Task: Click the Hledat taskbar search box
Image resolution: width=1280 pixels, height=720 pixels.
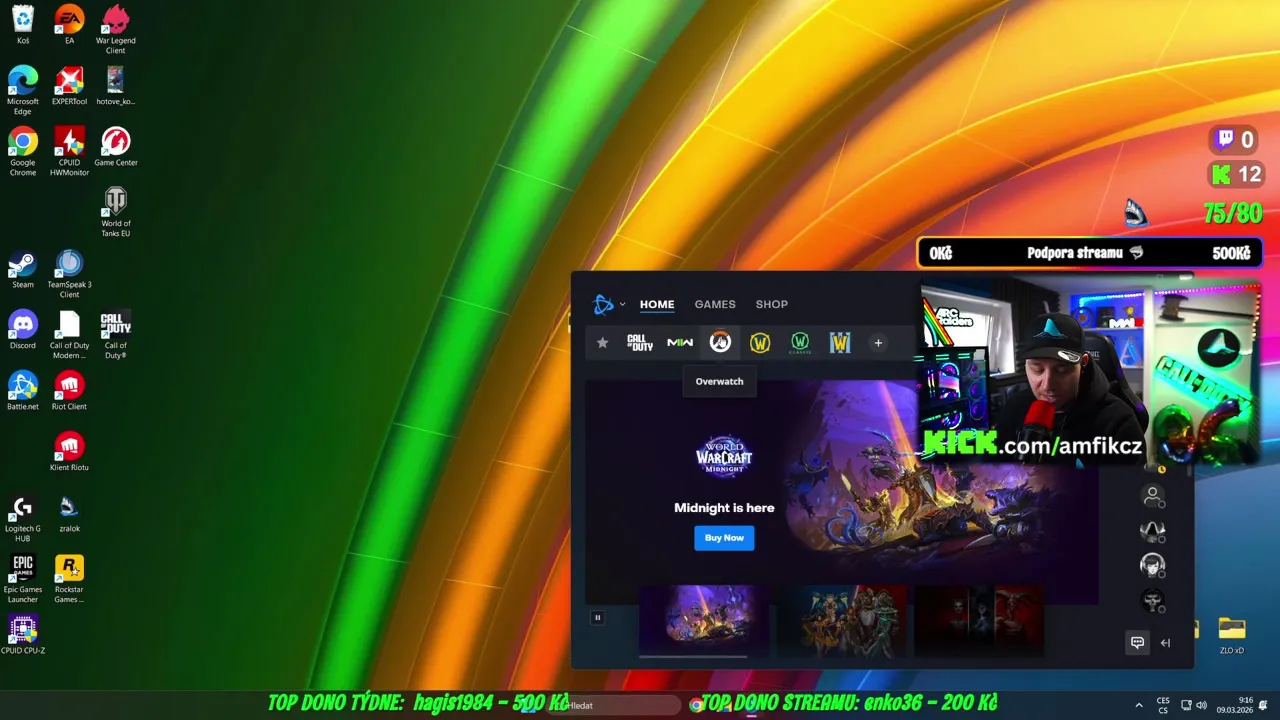Action: (615, 705)
